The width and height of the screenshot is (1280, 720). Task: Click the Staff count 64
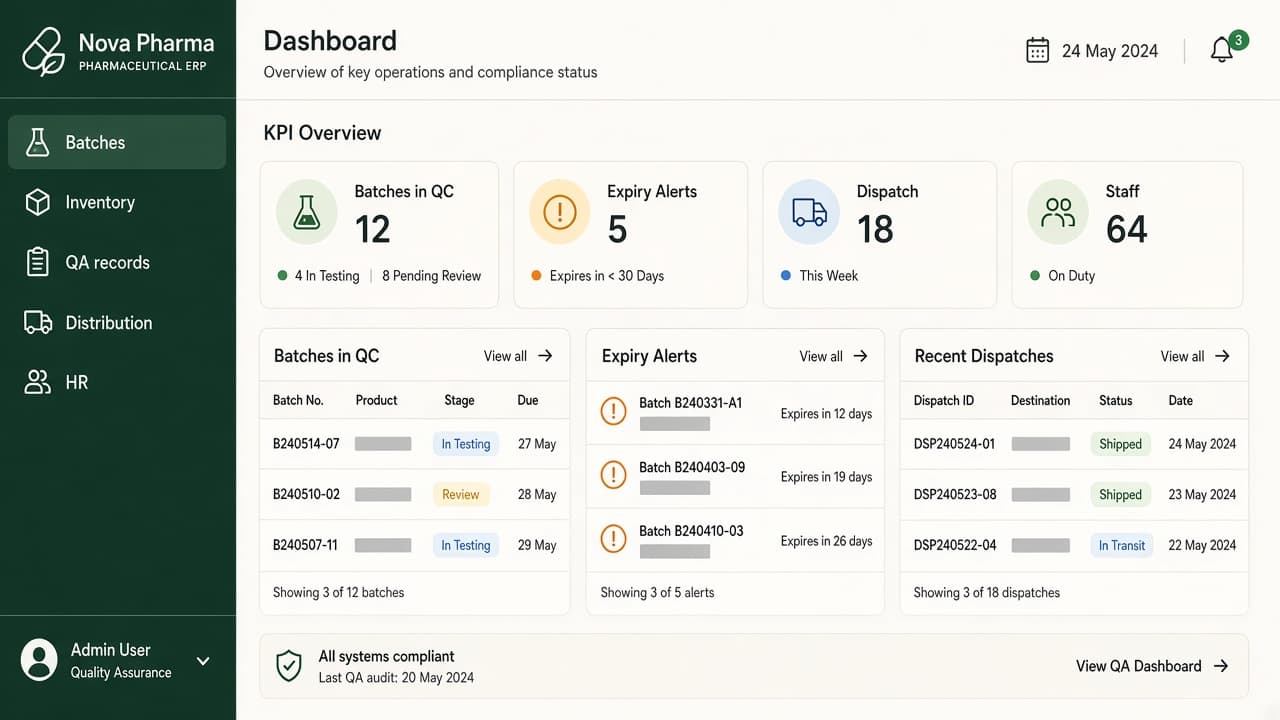pos(1127,230)
